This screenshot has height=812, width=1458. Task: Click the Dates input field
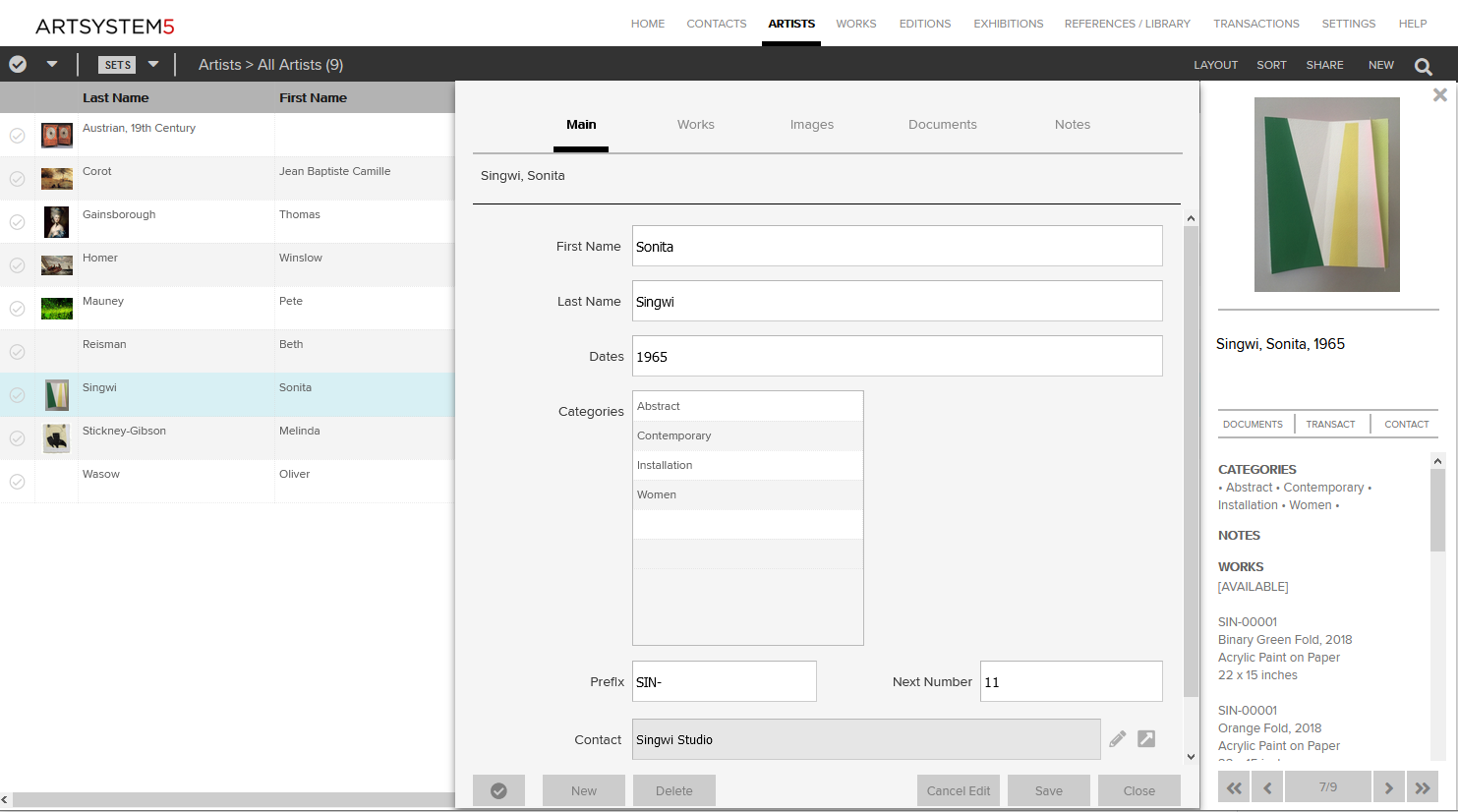click(897, 357)
